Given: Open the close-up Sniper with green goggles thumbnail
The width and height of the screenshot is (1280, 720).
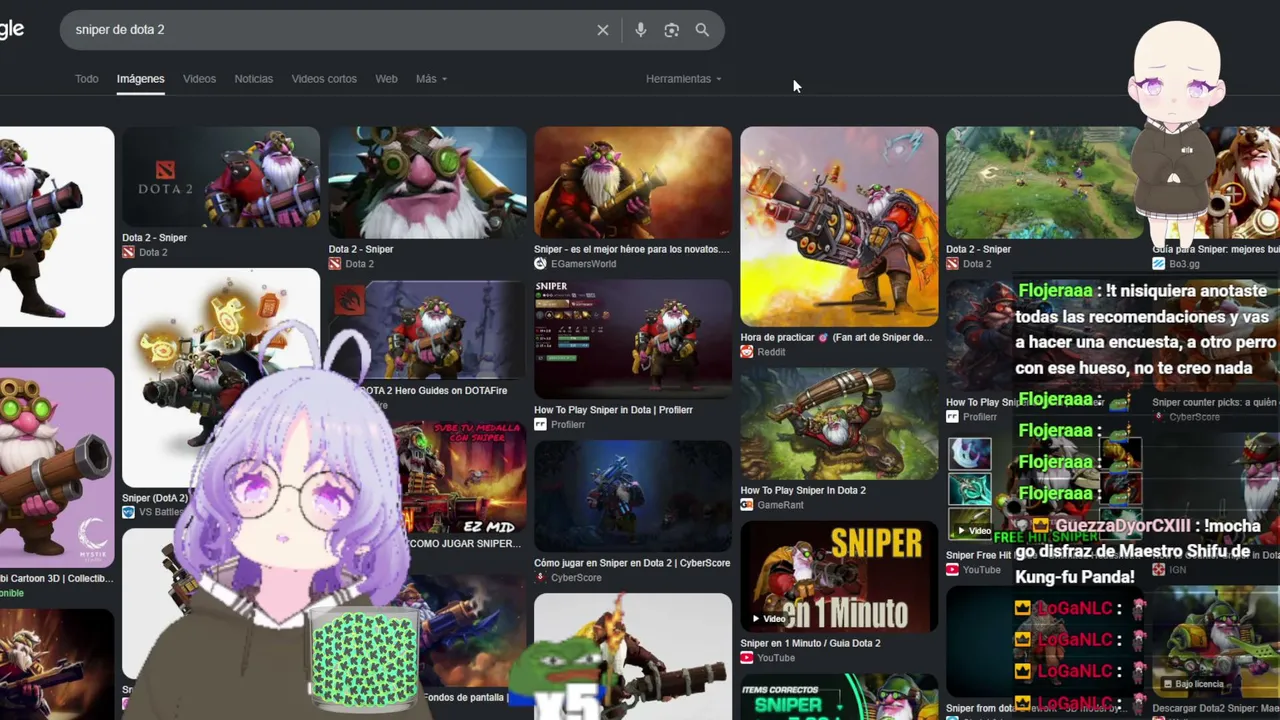Looking at the screenshot, I should pos(427,182).
